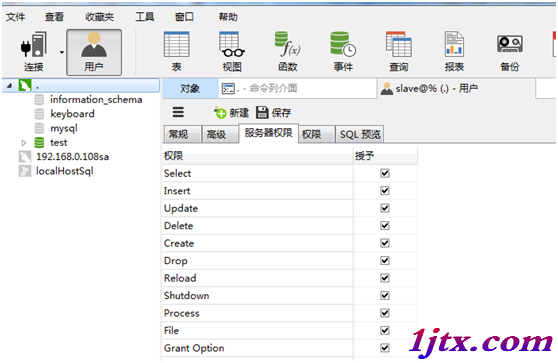
Task: Open the 文件 menu
Action: (16, 17)
